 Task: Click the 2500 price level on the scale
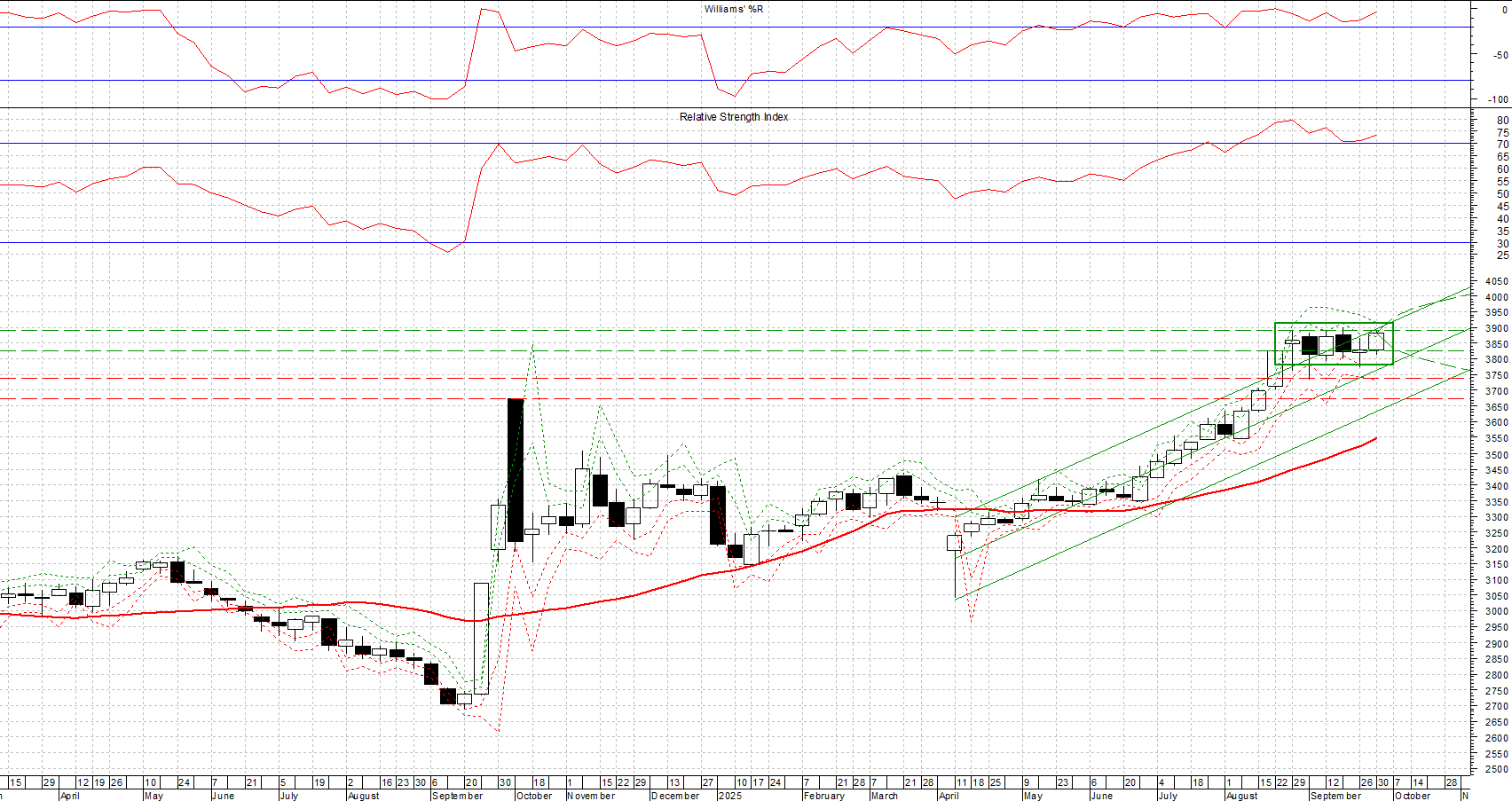(1496, 769)
